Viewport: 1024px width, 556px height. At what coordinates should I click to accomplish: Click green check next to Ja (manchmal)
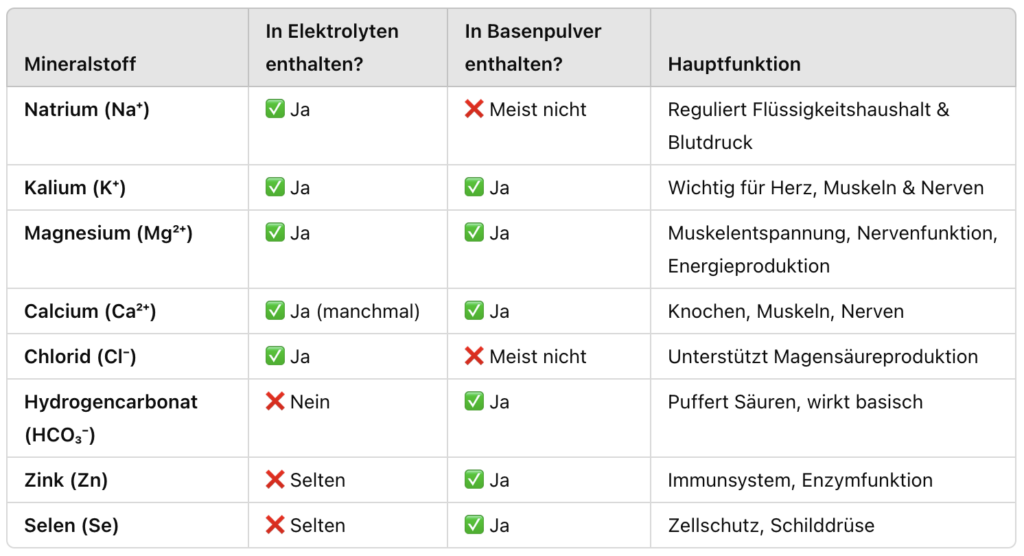pyautogui.click(x=275, y=310)
